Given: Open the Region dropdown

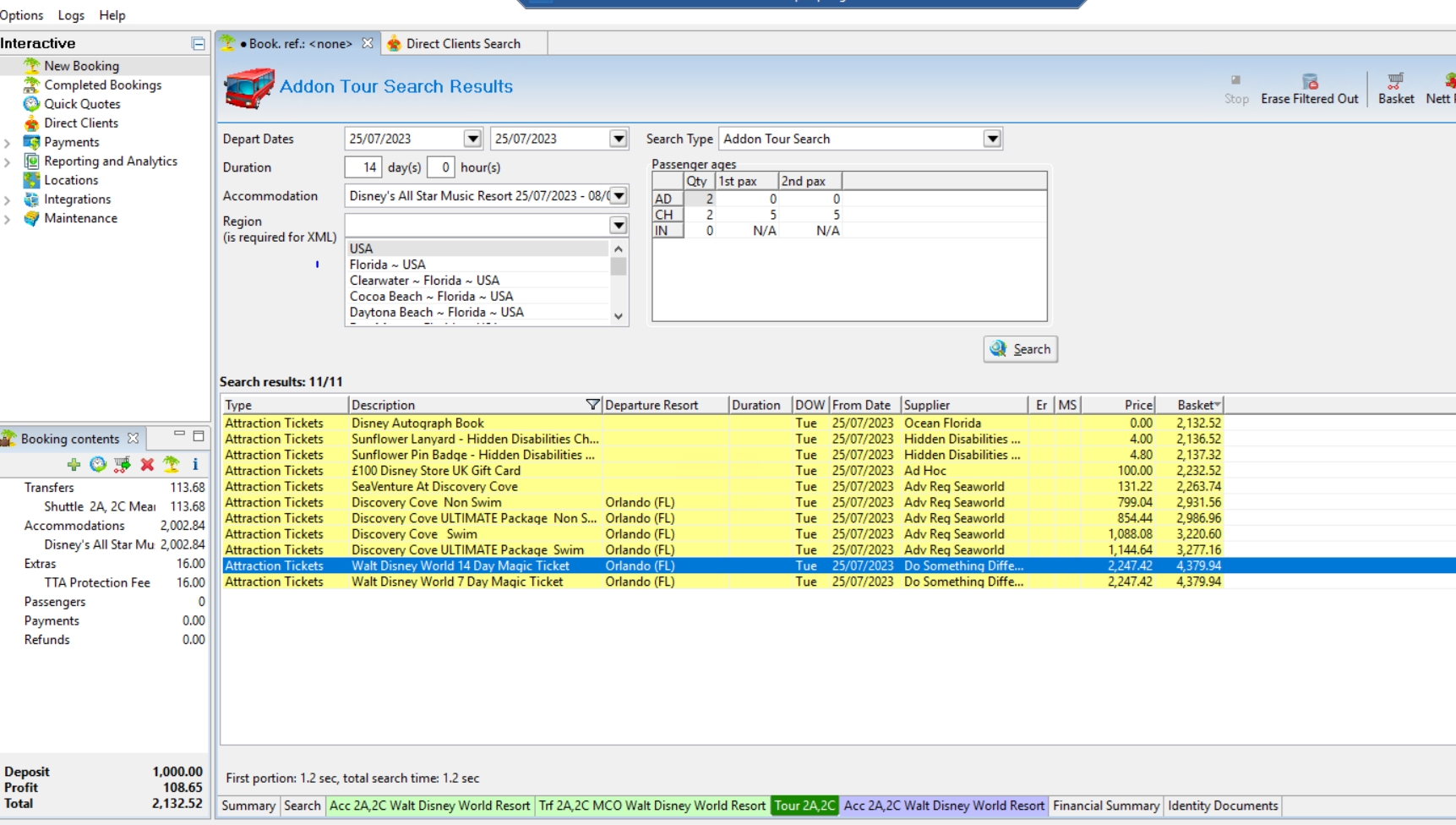Looking at the screenshot, I should tap(619, 225).
